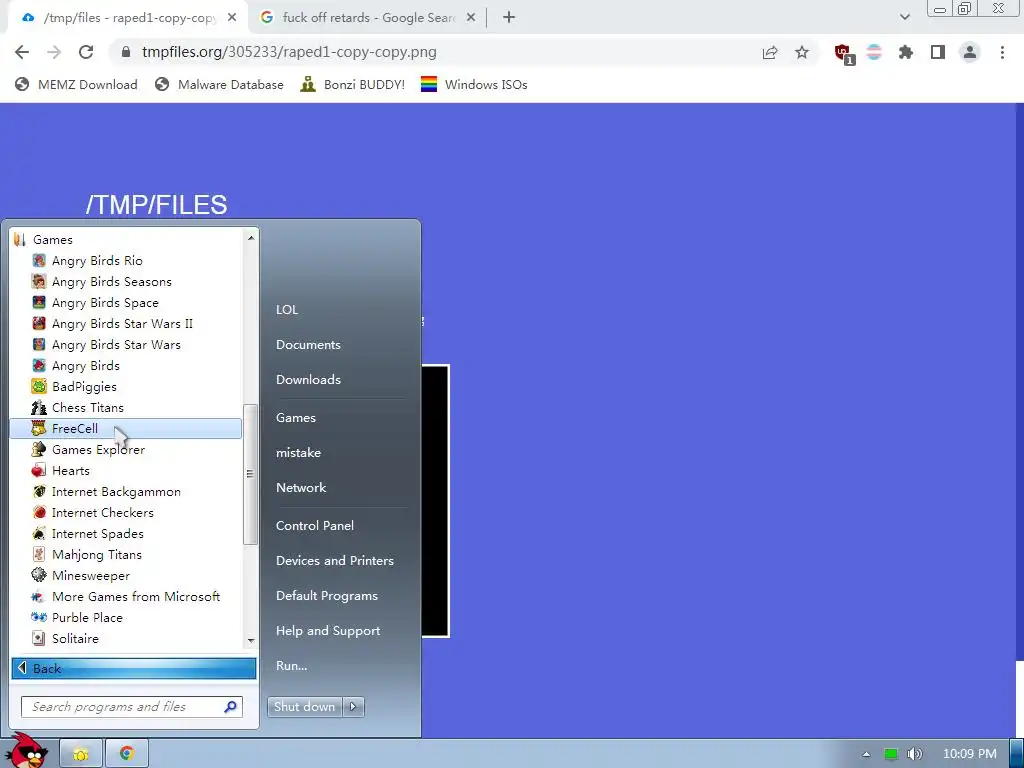This screenshot has height=768, width=1024.
Task: Click the volume speaker tray icon
Action: coord(915,754)
